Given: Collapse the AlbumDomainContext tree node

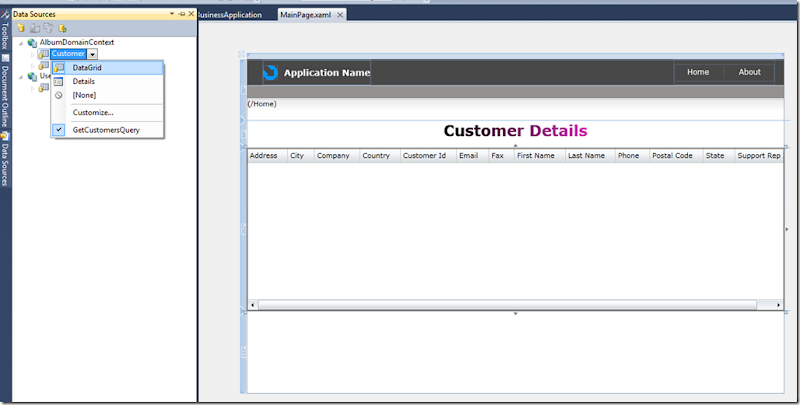Looking at the screenshot, I should click(x=21, y=43).
